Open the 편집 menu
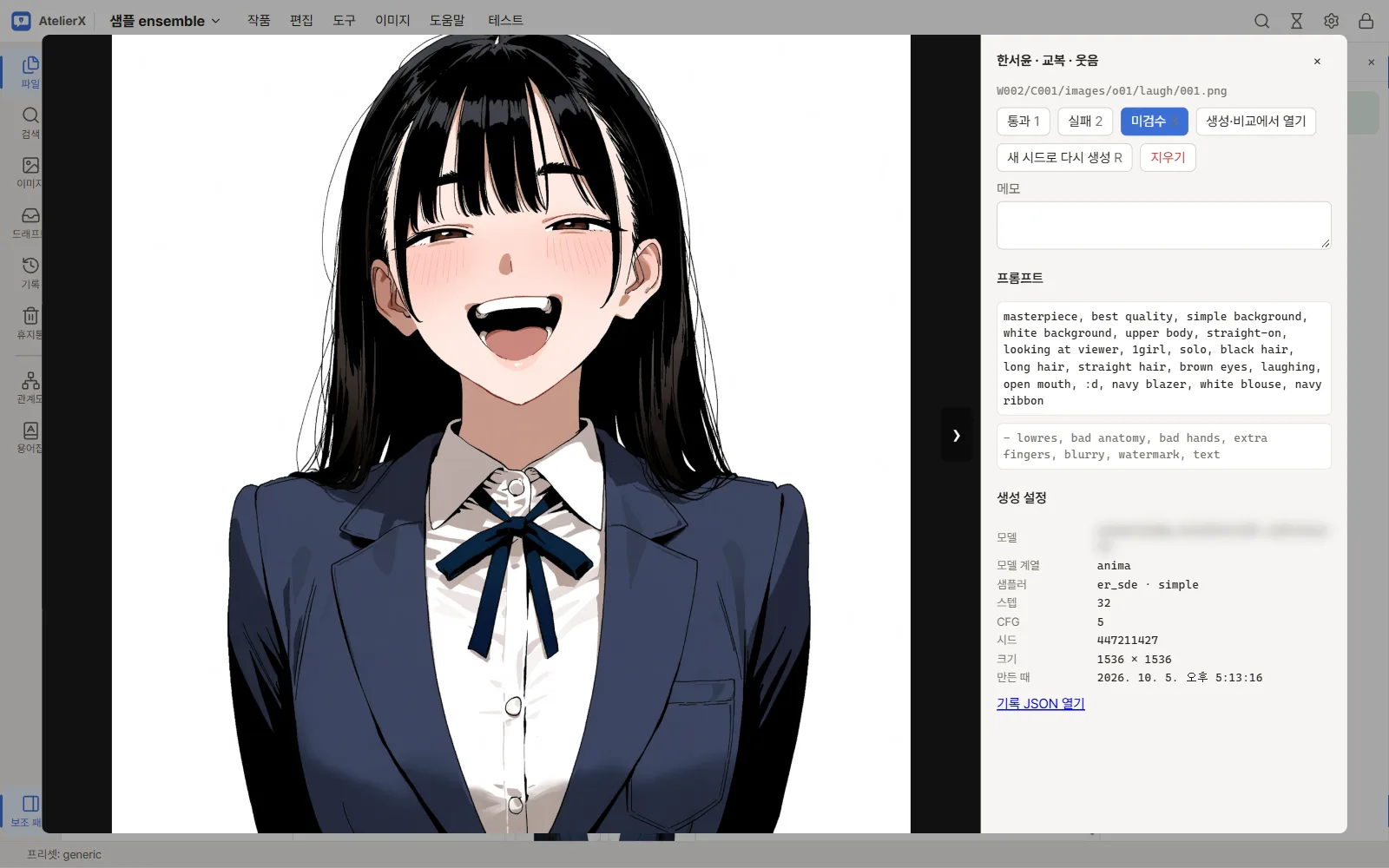The width and height of the screenshot is (1389, 868). point(301,20)
